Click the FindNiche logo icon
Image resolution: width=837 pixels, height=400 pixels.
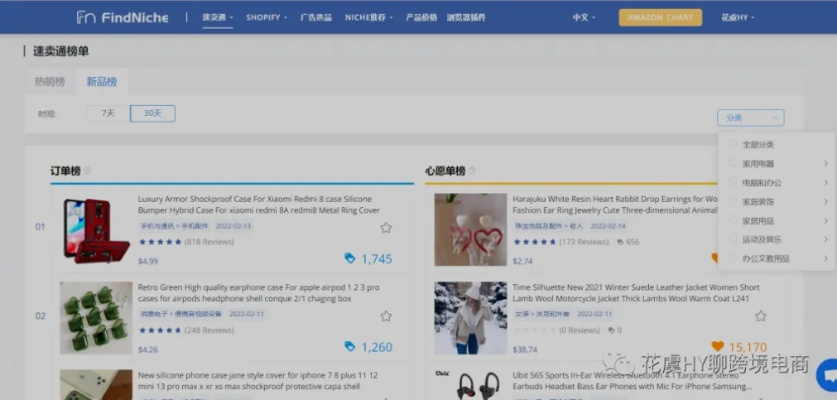click(x=87, y=17)
